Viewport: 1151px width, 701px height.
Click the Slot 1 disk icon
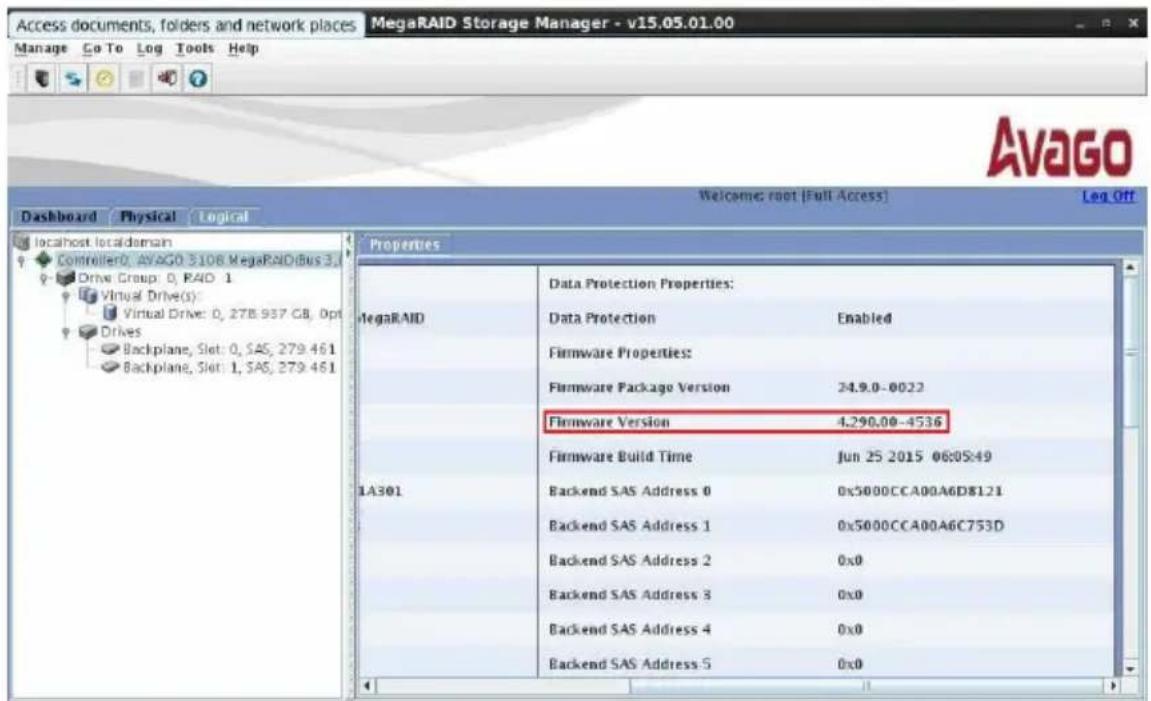coord(111,367)
